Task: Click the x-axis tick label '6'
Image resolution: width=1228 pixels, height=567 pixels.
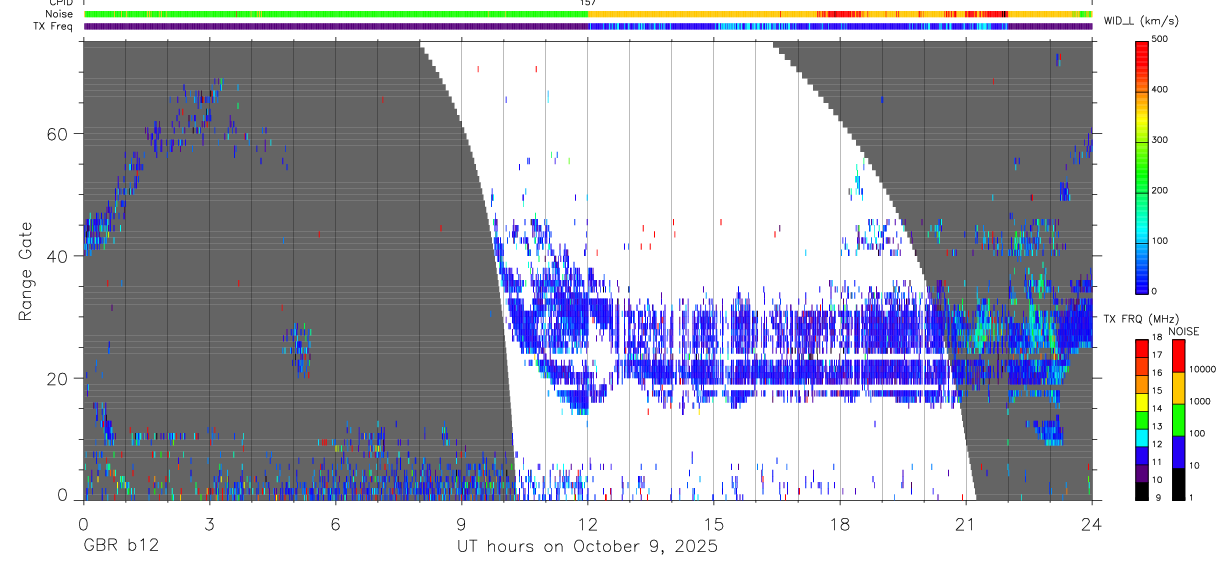Action: point(335,524)
